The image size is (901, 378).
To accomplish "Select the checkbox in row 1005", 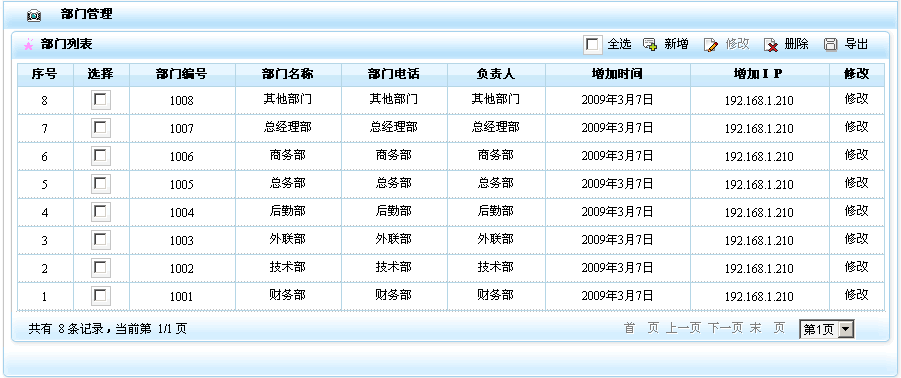I will (101, 184).
